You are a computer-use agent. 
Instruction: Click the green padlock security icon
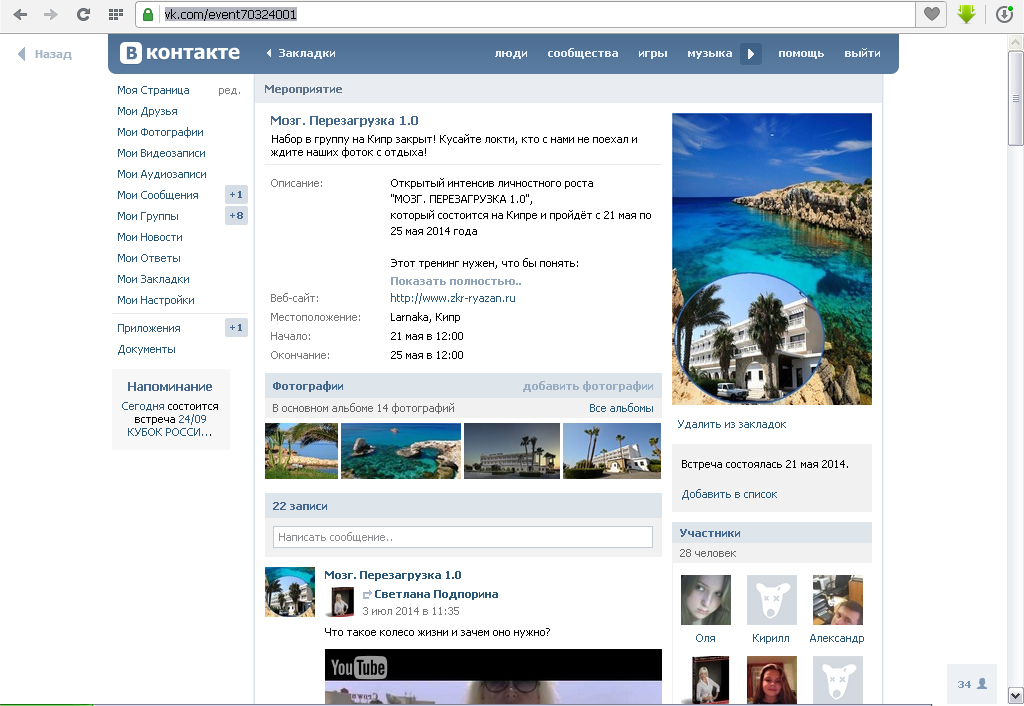click(x=148, y=14)
